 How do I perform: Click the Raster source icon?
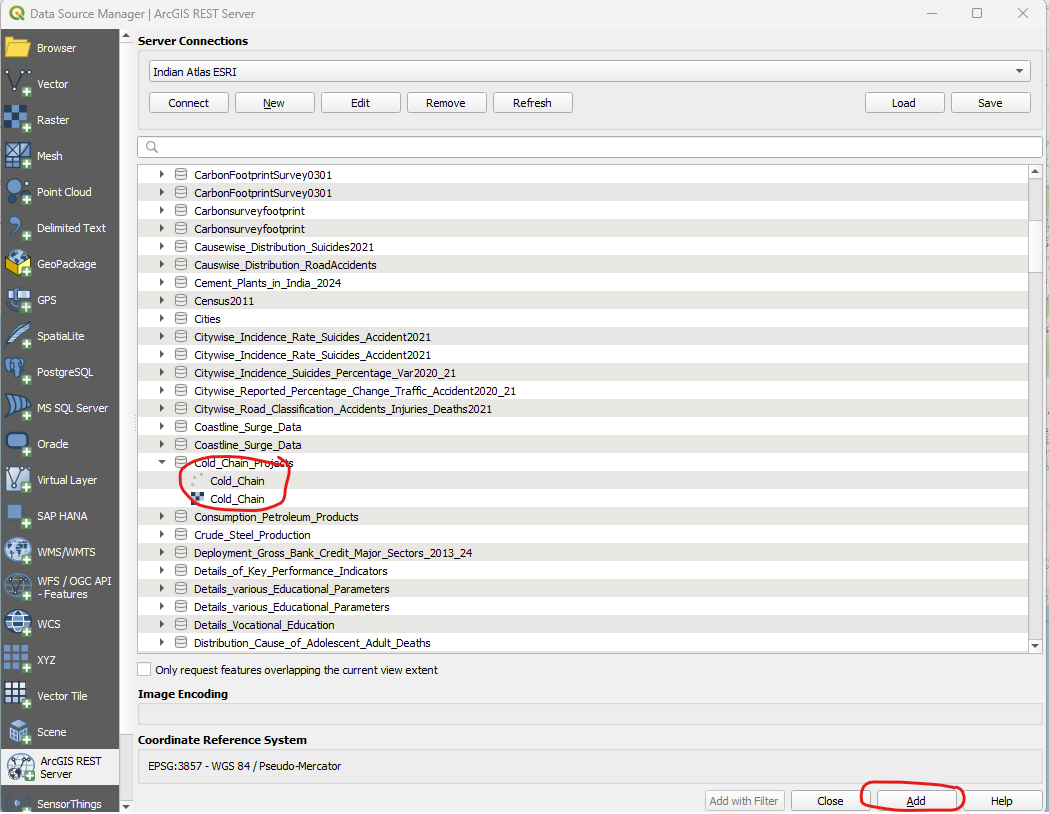point(18,120)
